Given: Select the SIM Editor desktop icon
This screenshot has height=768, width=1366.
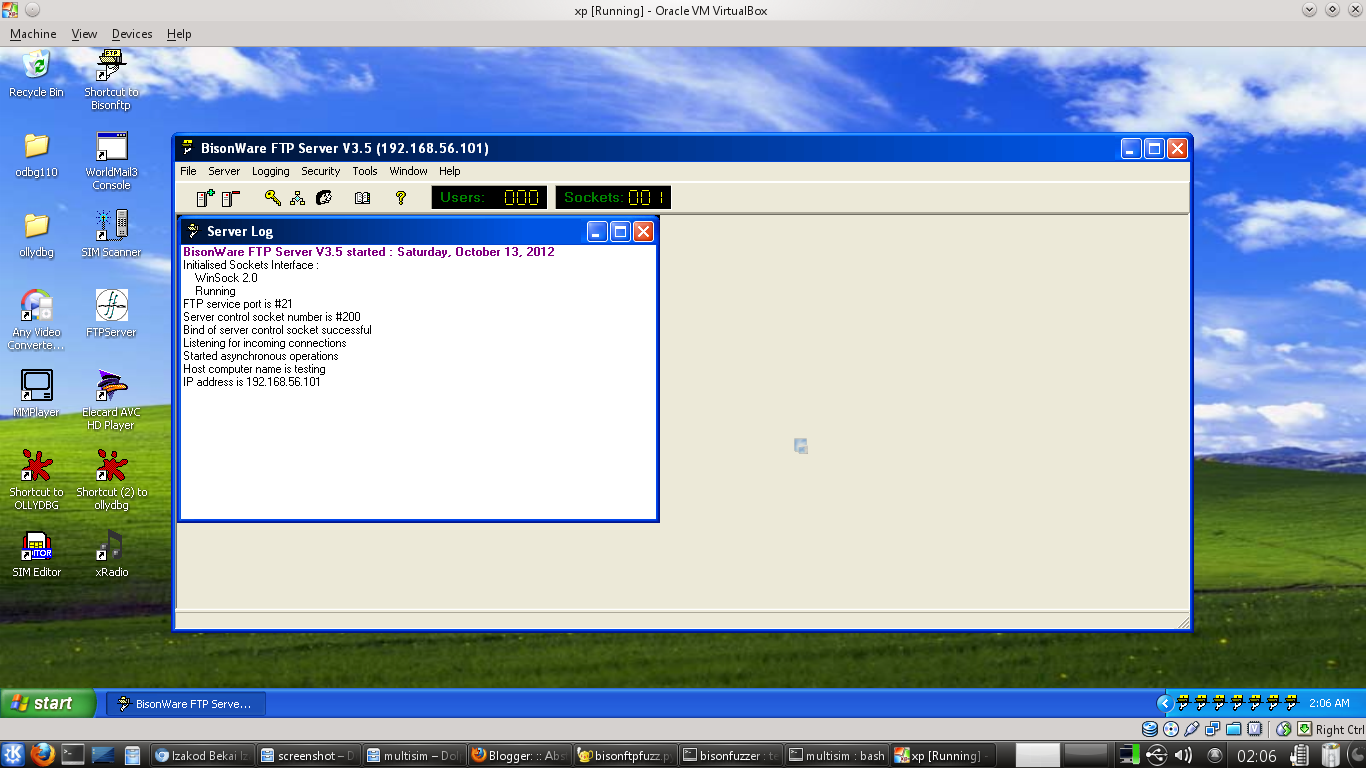Looking at the screenshot, I should click(x=36, y=555).
